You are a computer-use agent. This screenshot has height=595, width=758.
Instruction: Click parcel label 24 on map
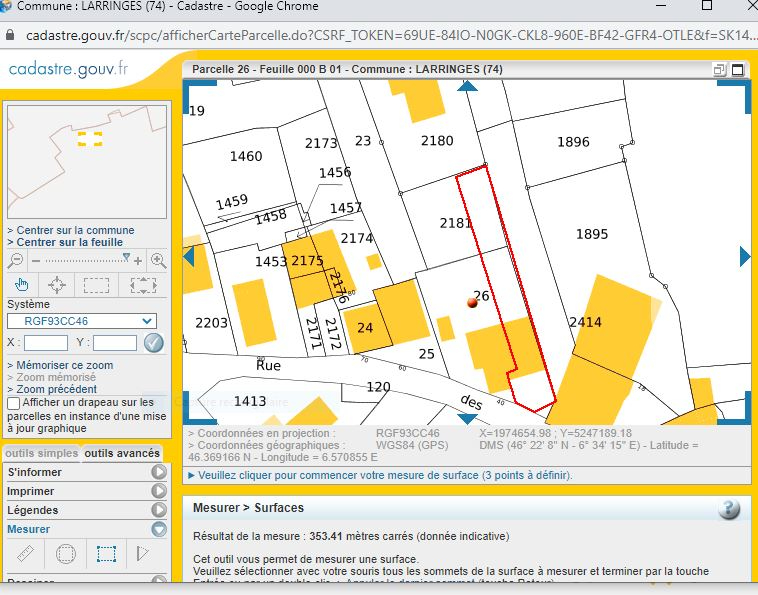coord(365,328)
